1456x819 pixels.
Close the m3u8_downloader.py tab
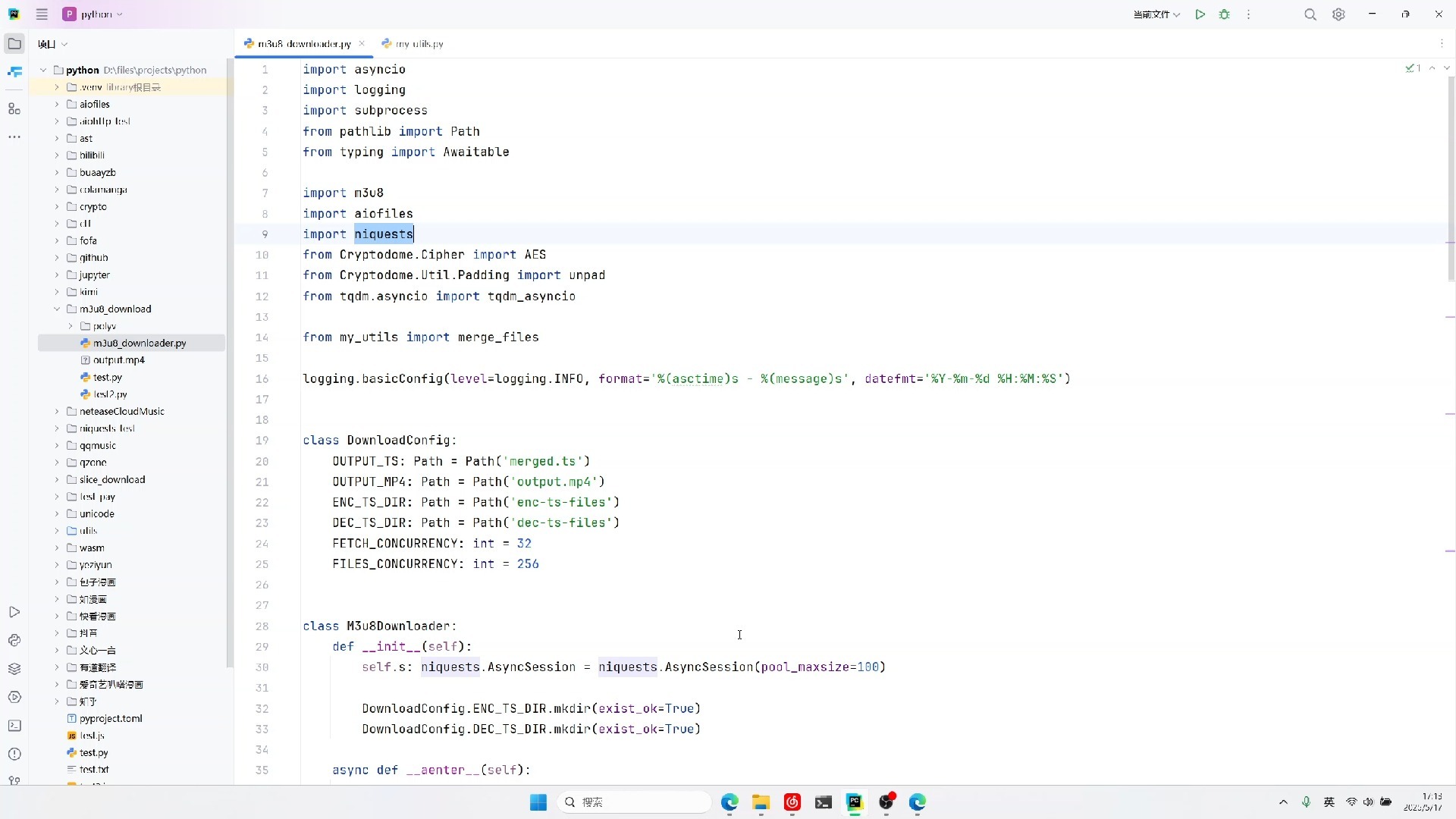coord(362,44)
